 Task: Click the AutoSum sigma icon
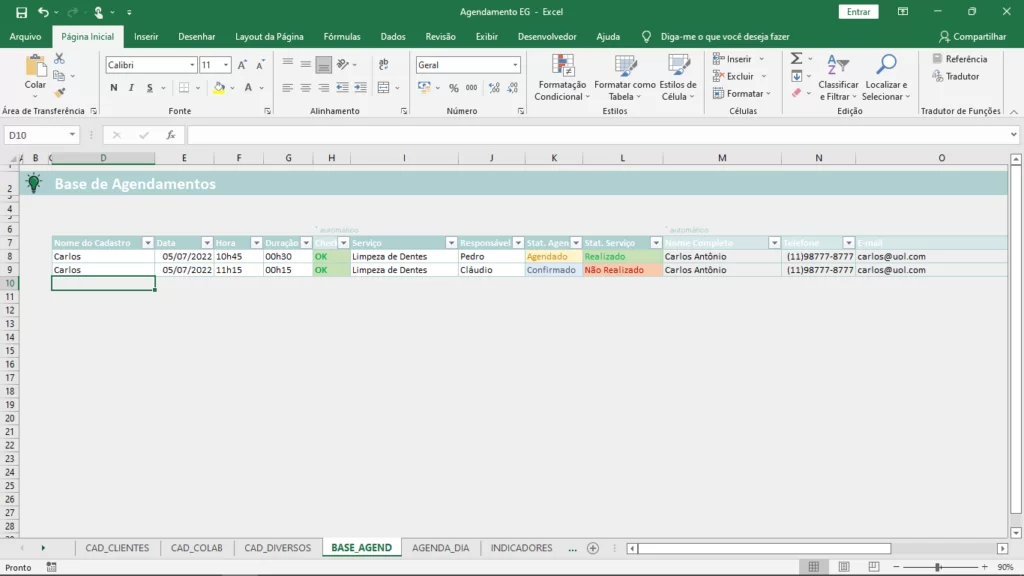797,59
